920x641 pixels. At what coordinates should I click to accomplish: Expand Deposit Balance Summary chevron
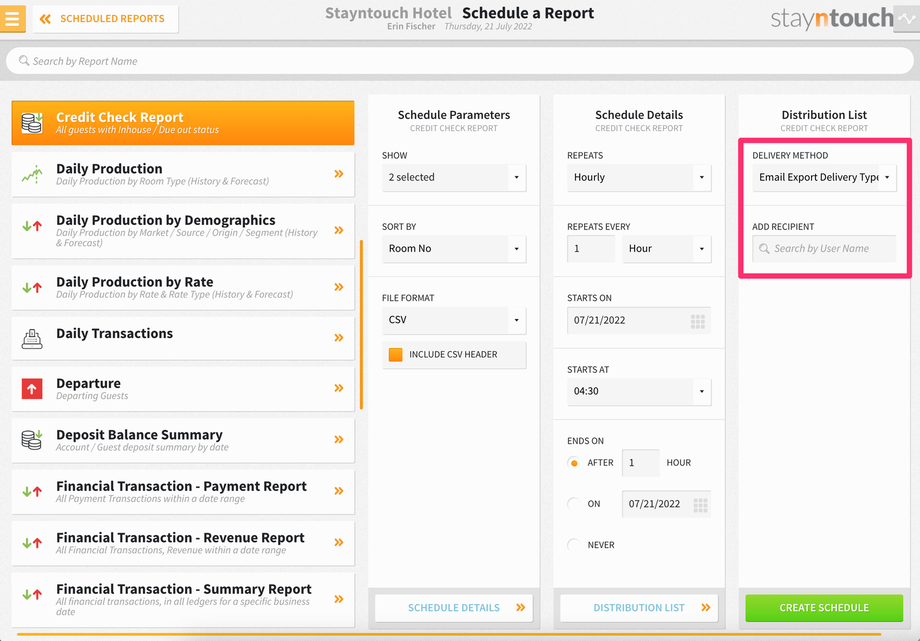[x=339, y=440]
